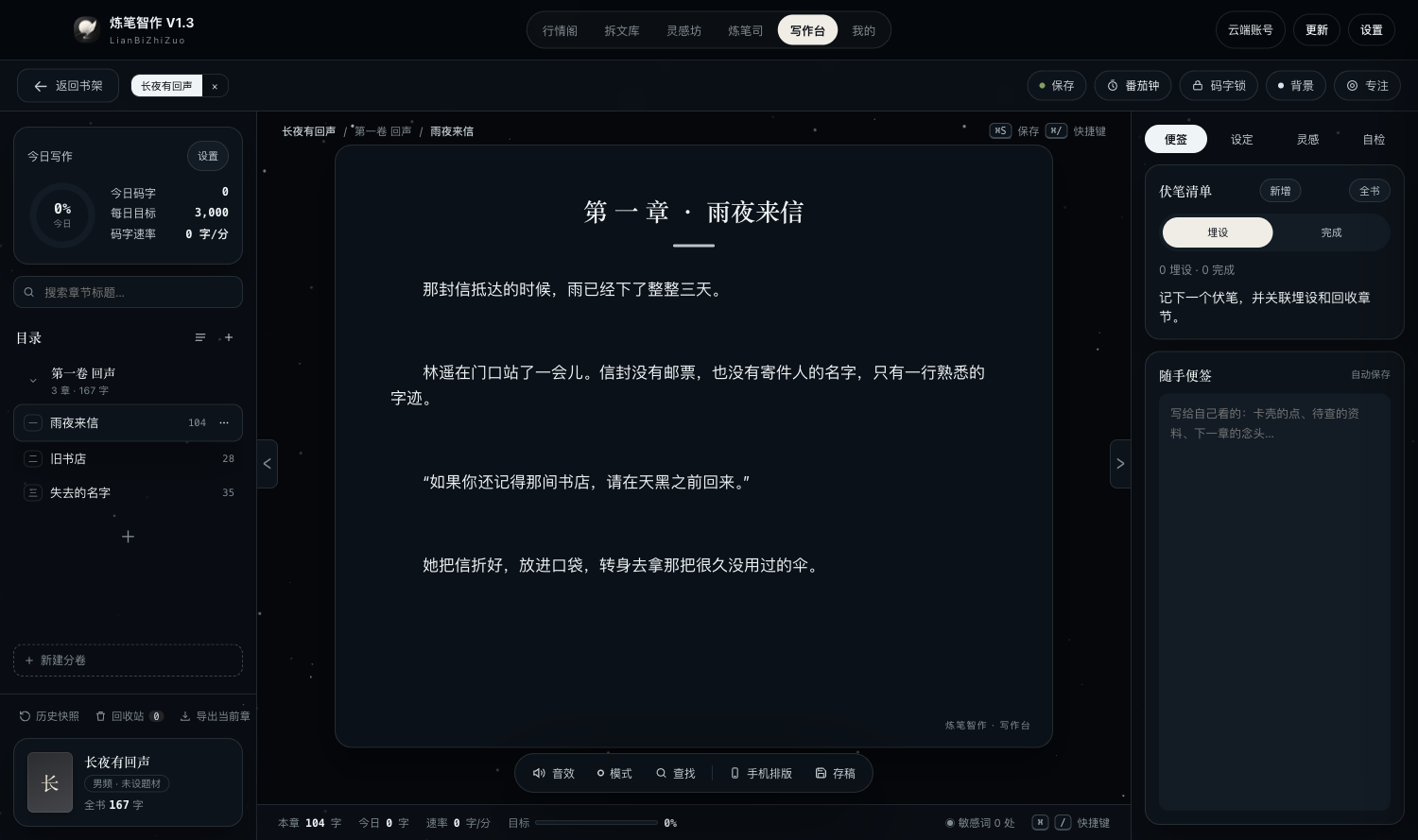This screenshot has width=1418, height=840.
Task: Toggle the 全书 scope for foreshadowing list
Action: click(x=1370, y=191)
